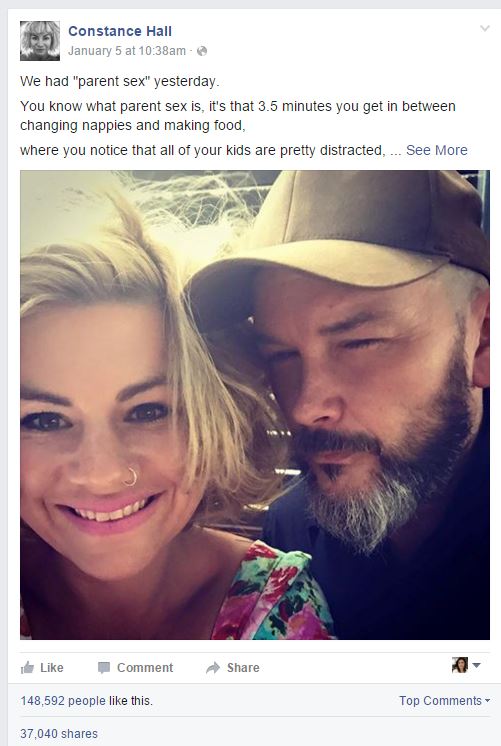
Task: Expand the Top Comments sorting dropdown
Action: 444,700
